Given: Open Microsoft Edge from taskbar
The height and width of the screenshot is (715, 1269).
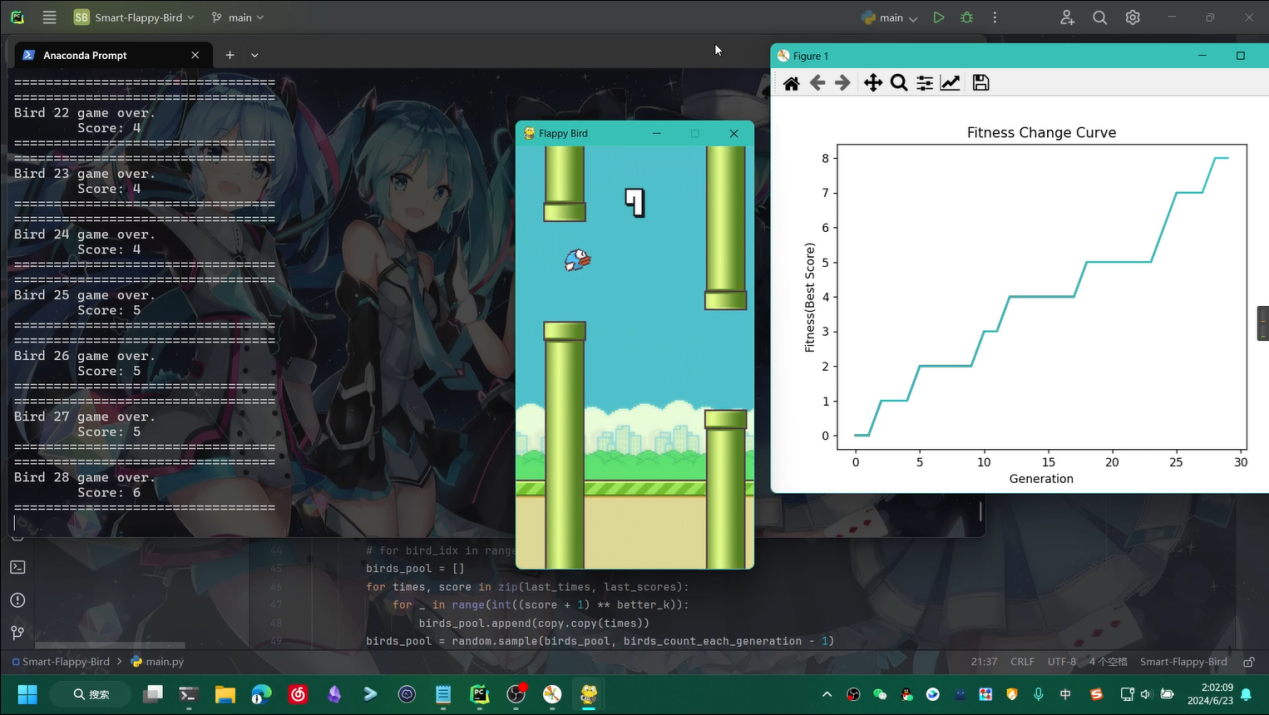Looking at the screenshot, I should [x=261, y=694].
